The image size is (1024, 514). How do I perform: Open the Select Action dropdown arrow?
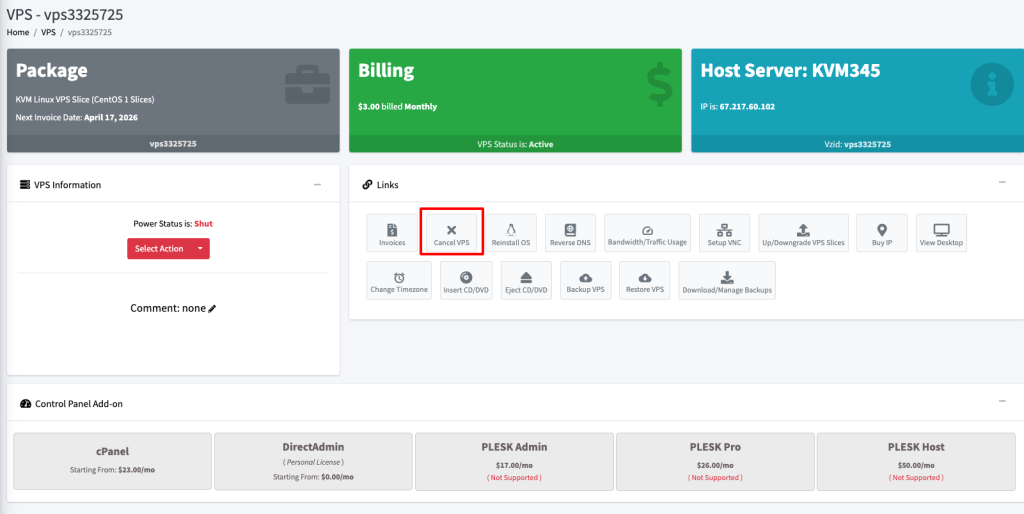(x=200, y=249)
